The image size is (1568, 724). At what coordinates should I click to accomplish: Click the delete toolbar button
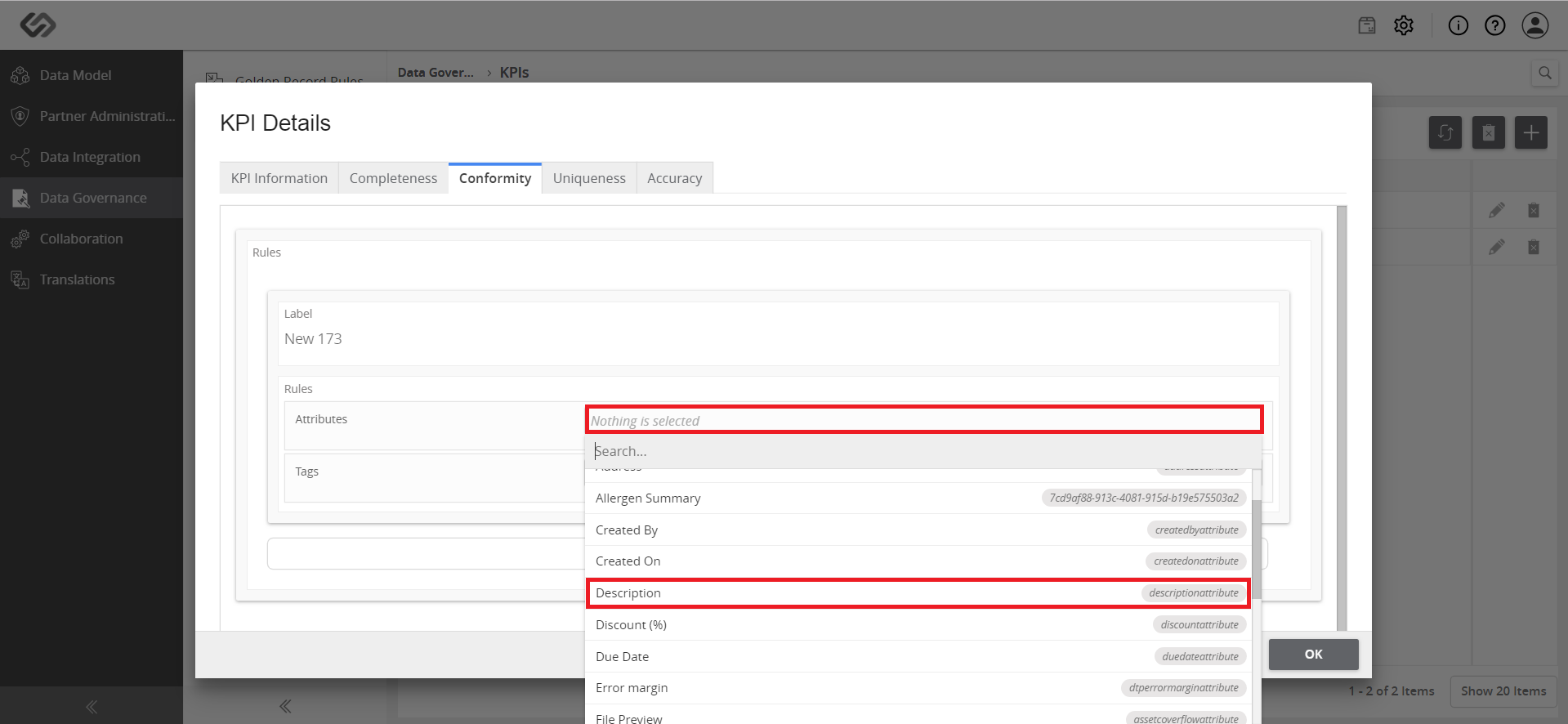click(x=1489, y=132)
